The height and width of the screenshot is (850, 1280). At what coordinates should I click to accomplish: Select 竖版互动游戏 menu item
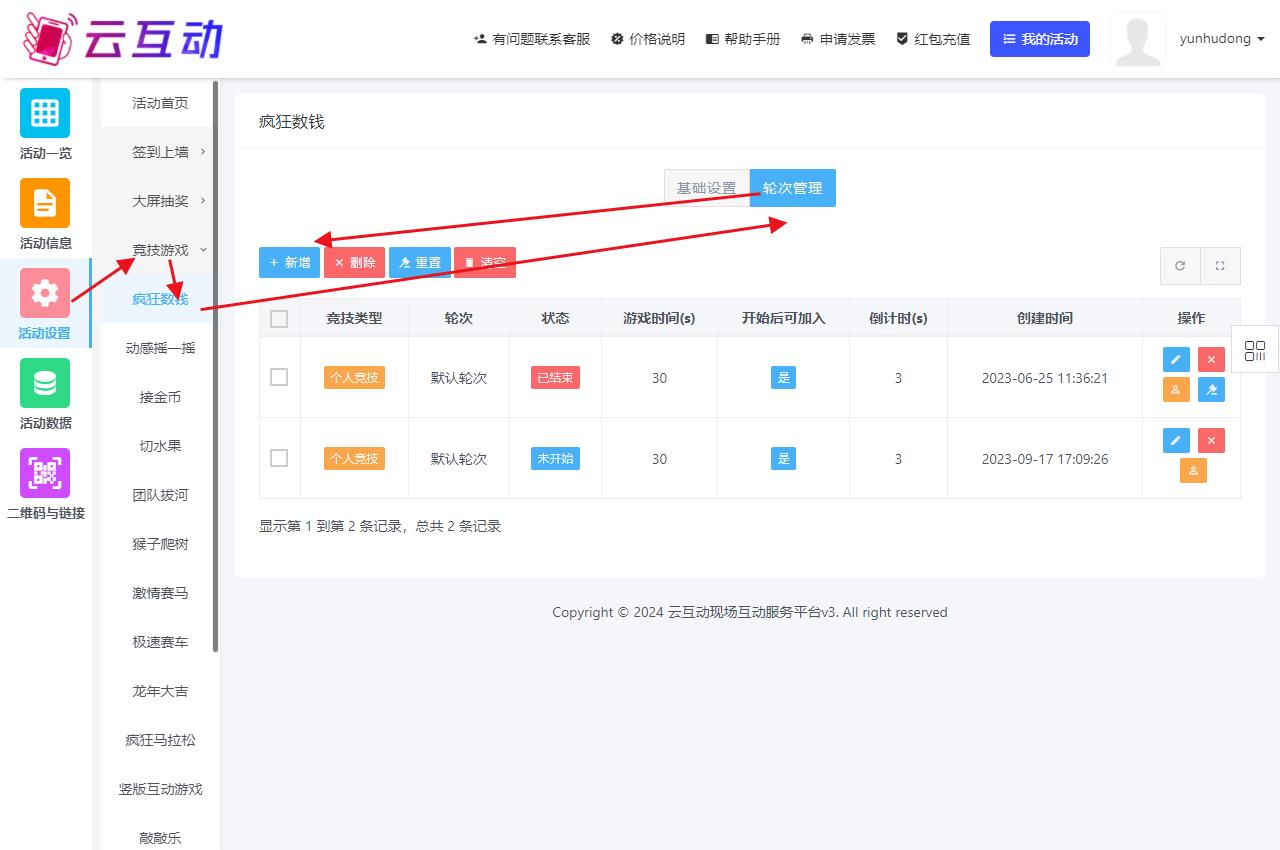click(x=160, y=789)
